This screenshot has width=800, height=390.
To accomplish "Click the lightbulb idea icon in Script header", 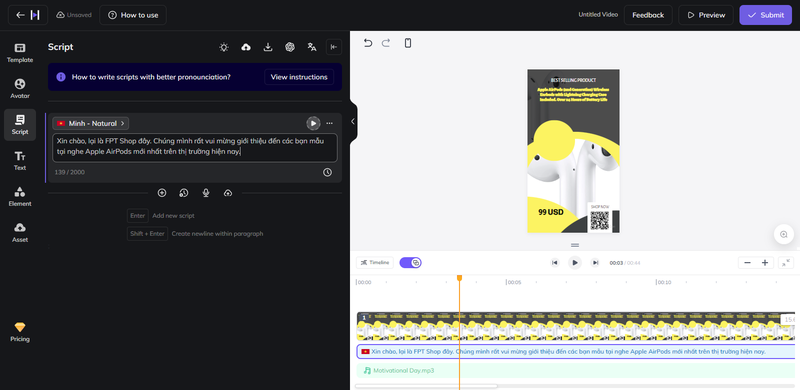I will pos(224,47).
